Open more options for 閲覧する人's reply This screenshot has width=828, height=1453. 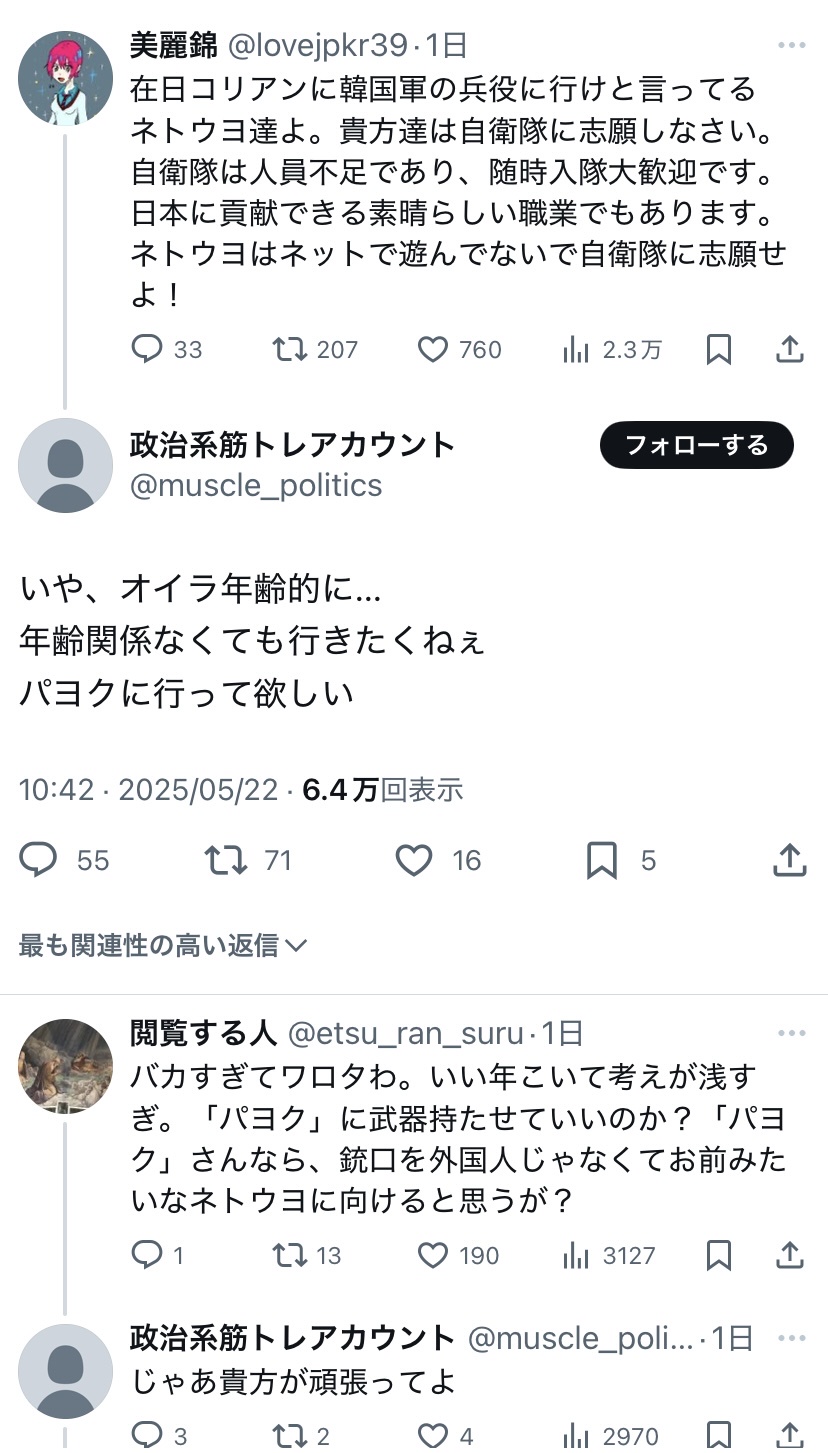pyautogui.click(x=791, y=1033)
